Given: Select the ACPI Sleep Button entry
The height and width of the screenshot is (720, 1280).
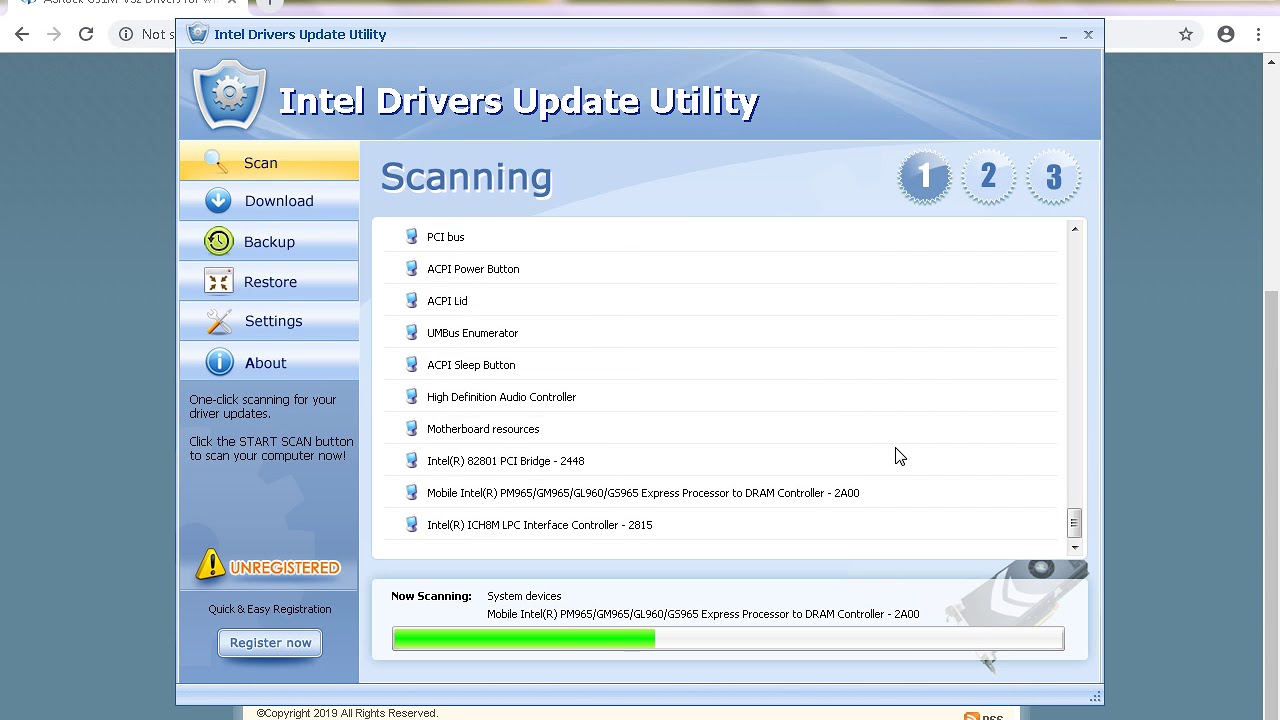Looking at the screenshot, I should tap(721, 365).
